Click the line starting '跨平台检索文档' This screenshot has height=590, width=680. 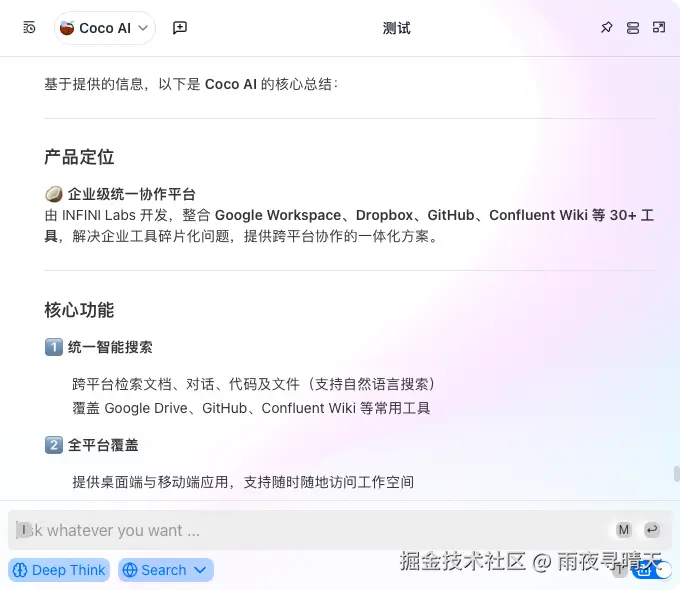(254, 384)
